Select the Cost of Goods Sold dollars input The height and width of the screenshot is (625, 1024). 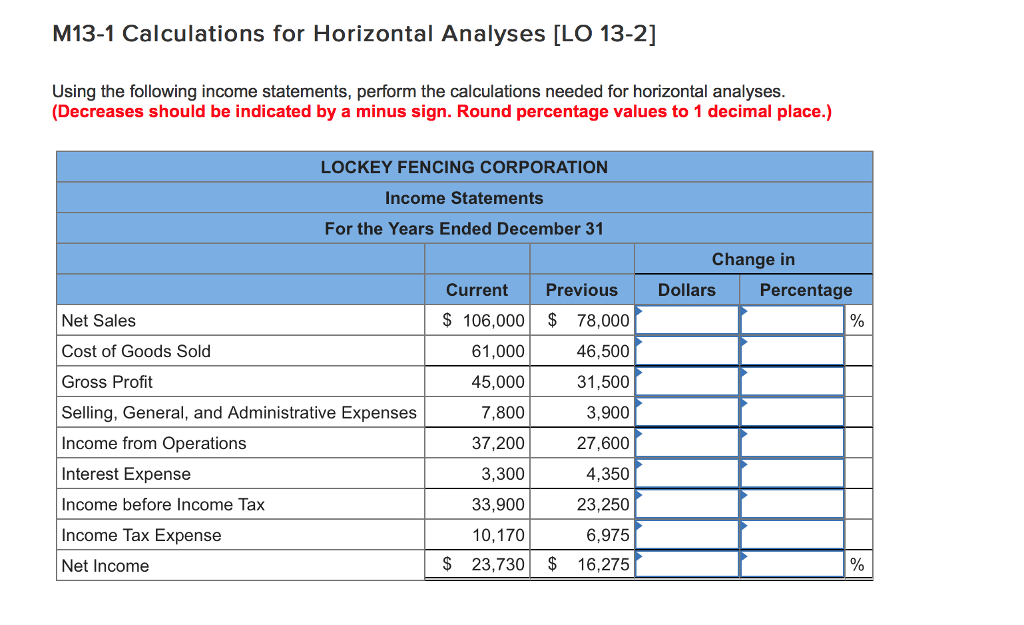pos(688,351)
